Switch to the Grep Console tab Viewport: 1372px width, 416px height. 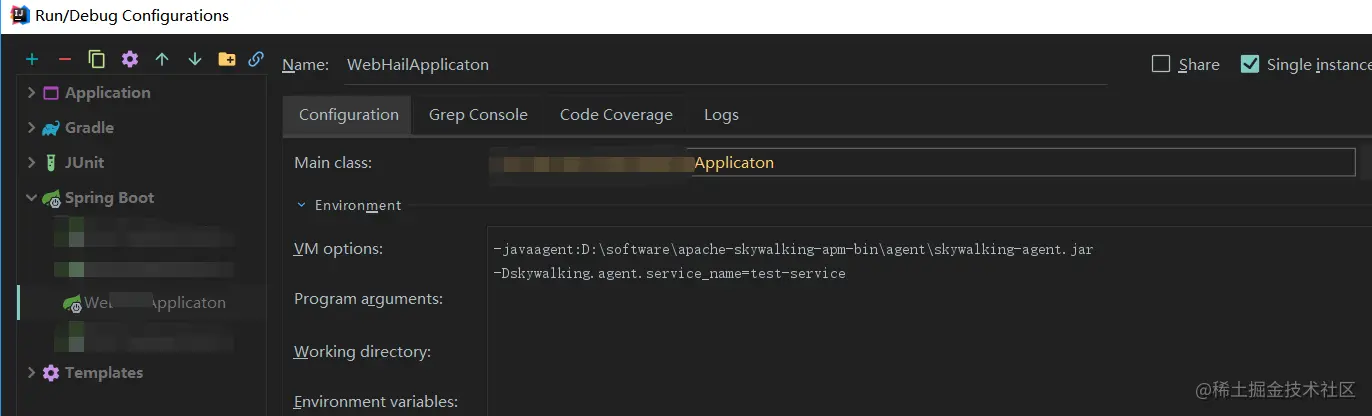click(x=478, y=115)
